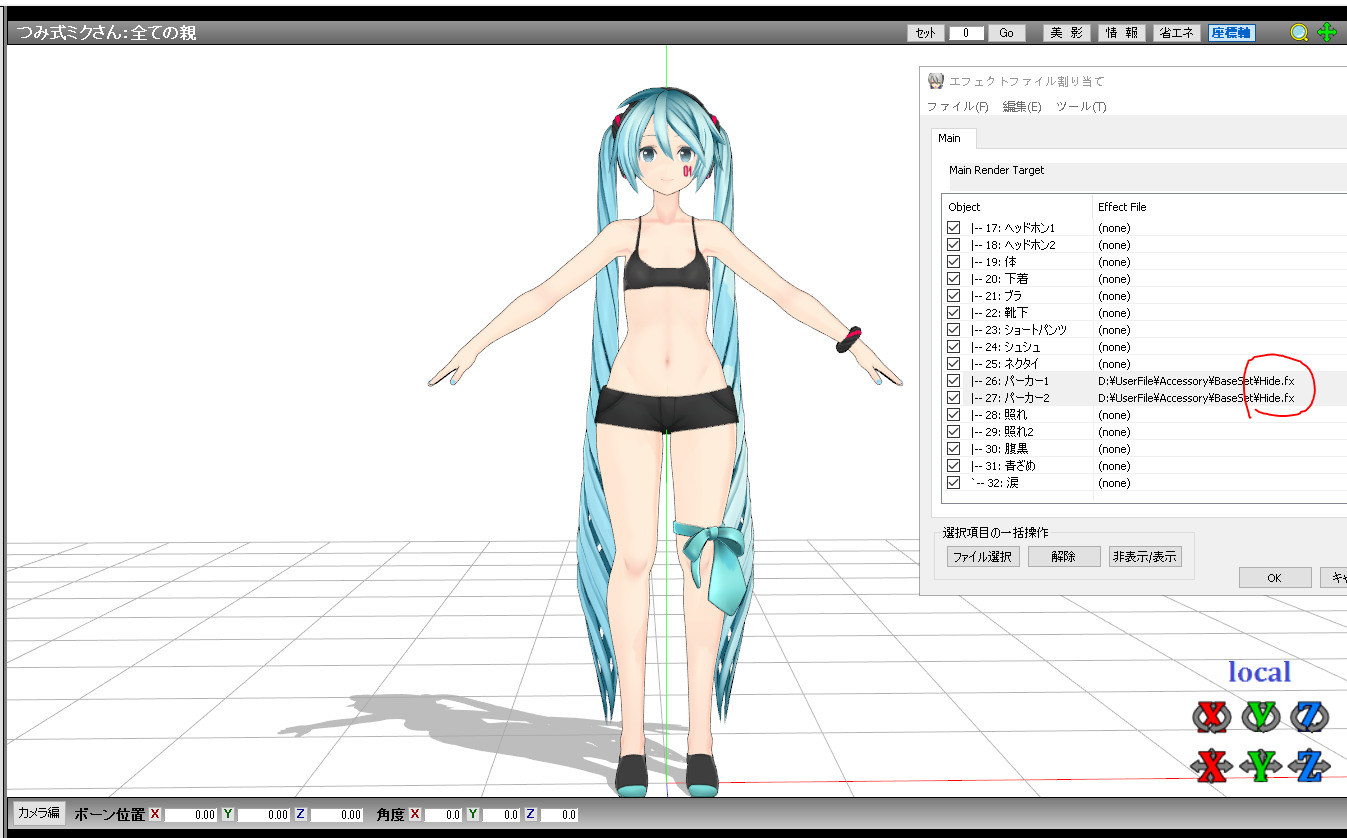This screenshot has height=838, width=1347.
Task: Open the ツール(T) menu
Action: pos(1081,107)
